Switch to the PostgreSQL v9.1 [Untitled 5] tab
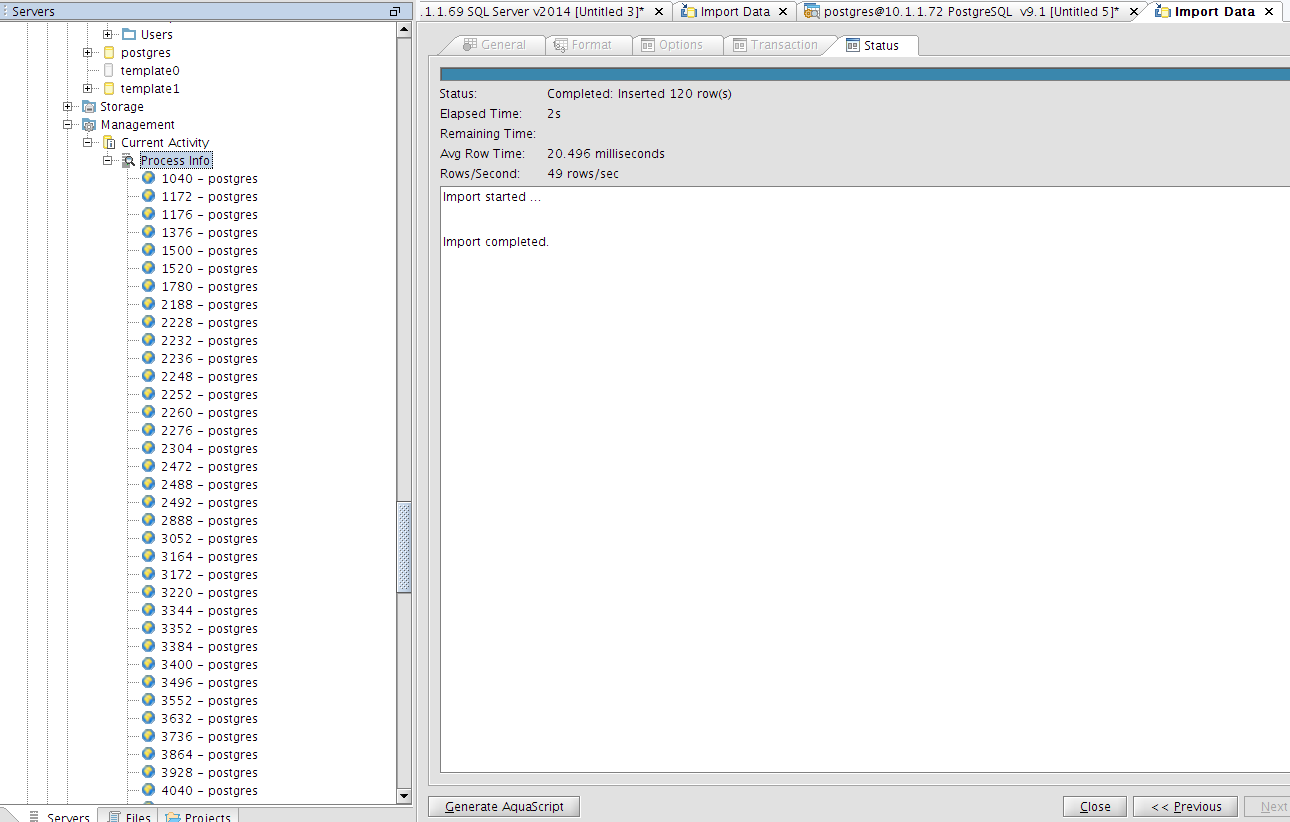Screen dimensions: 1290x822 click(x=971, y=12)
